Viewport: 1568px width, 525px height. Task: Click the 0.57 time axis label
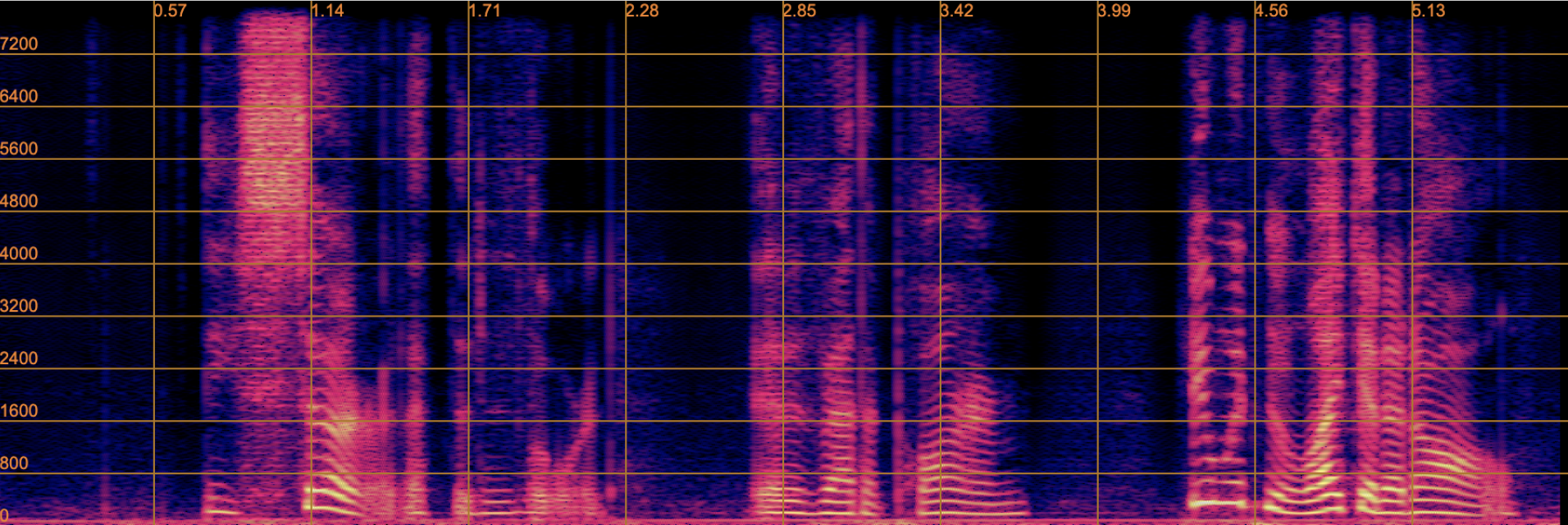point(171,11)
